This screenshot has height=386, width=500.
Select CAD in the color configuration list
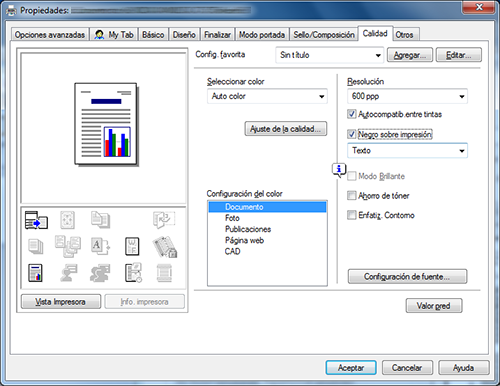[267, 251]
